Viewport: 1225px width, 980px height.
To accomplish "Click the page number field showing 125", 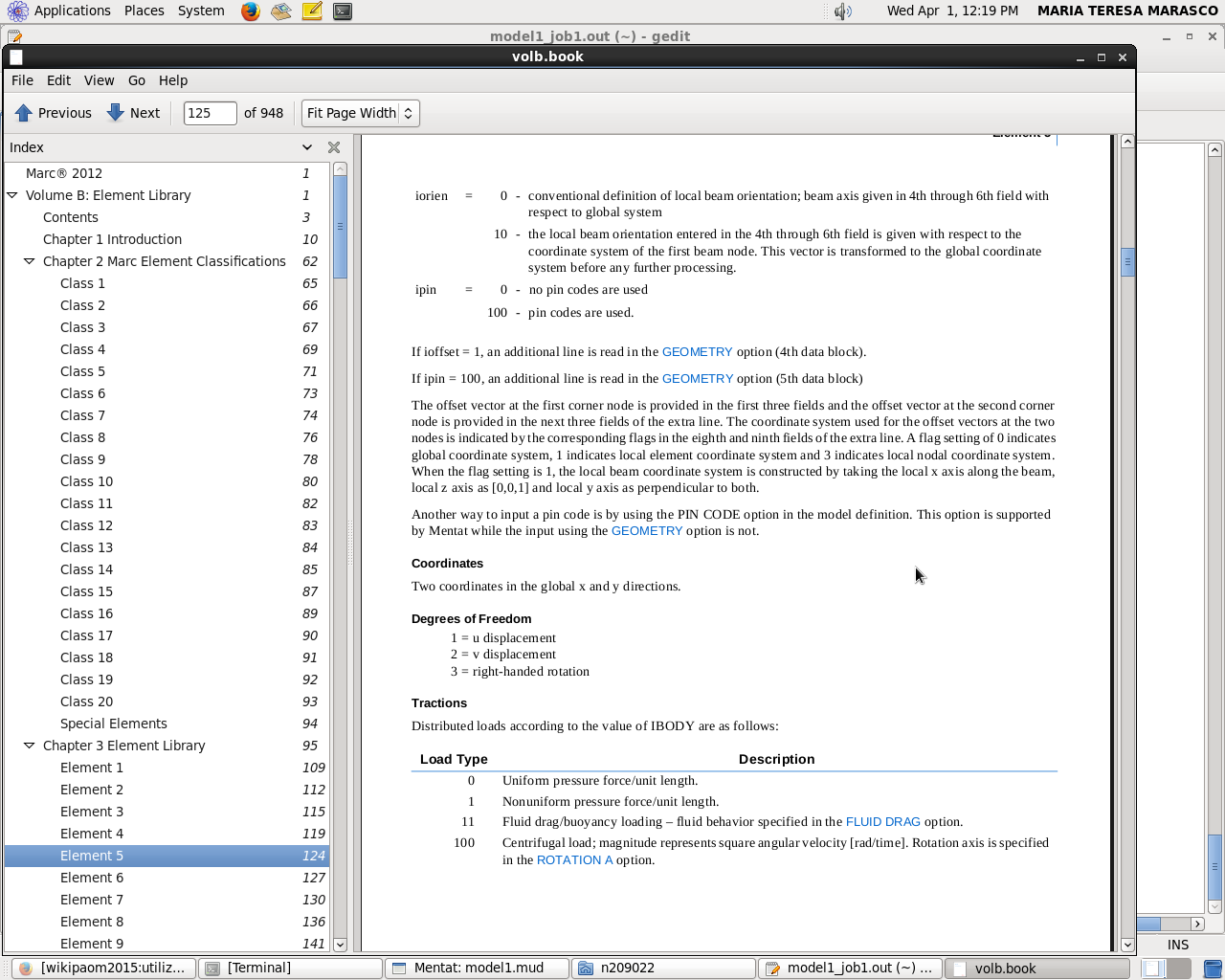I will 210,113.
